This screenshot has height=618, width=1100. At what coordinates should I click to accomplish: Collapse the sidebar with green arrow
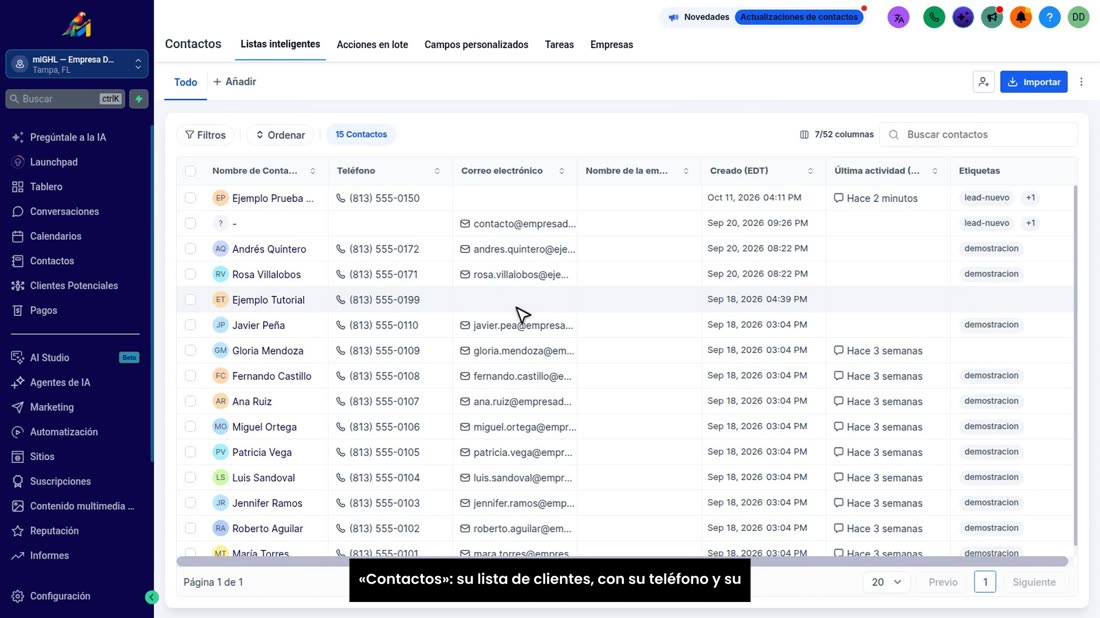[152, 597]
